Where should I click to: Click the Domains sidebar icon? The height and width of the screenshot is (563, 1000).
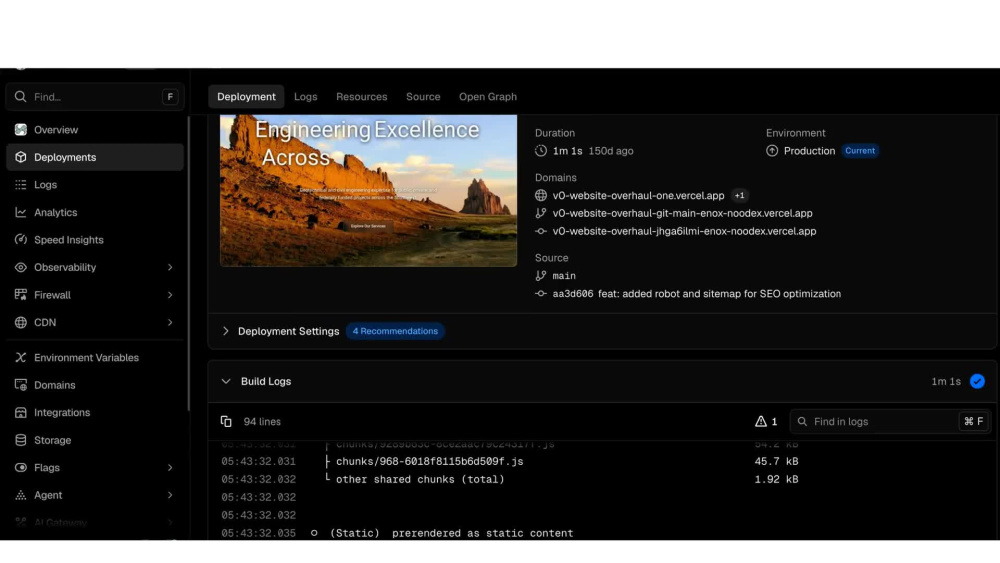(x=20, y=385)
